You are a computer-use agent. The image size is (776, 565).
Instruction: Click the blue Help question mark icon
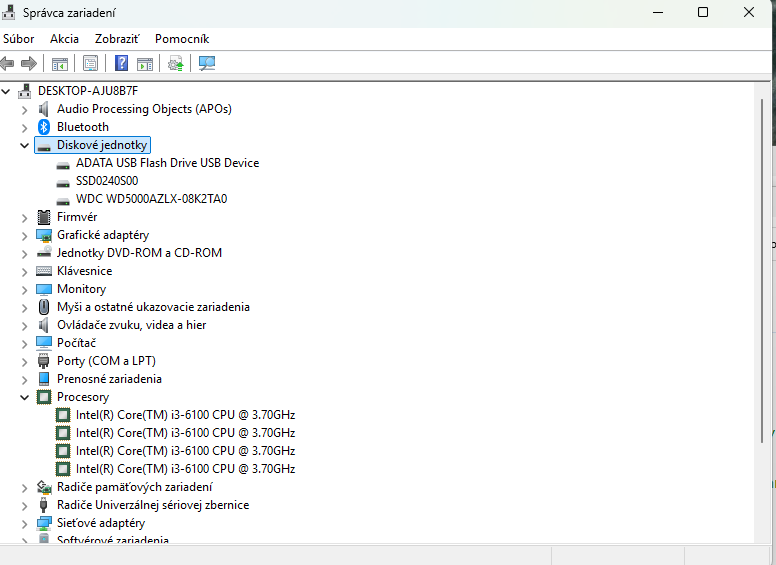tap(121, 63)
